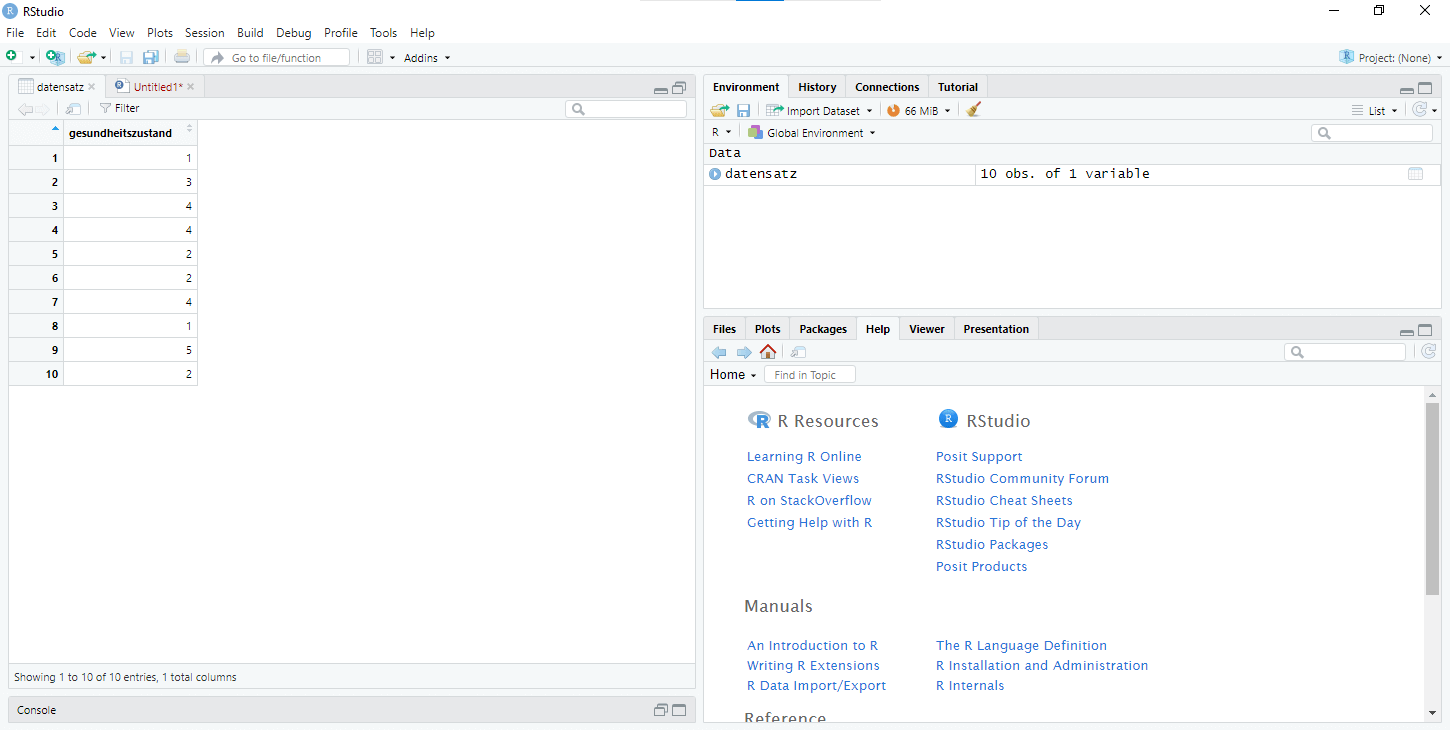Open An Introduction to R manual
This screenshot has height=730, width=1450.
pyautogui.click(x=813, y=645)
